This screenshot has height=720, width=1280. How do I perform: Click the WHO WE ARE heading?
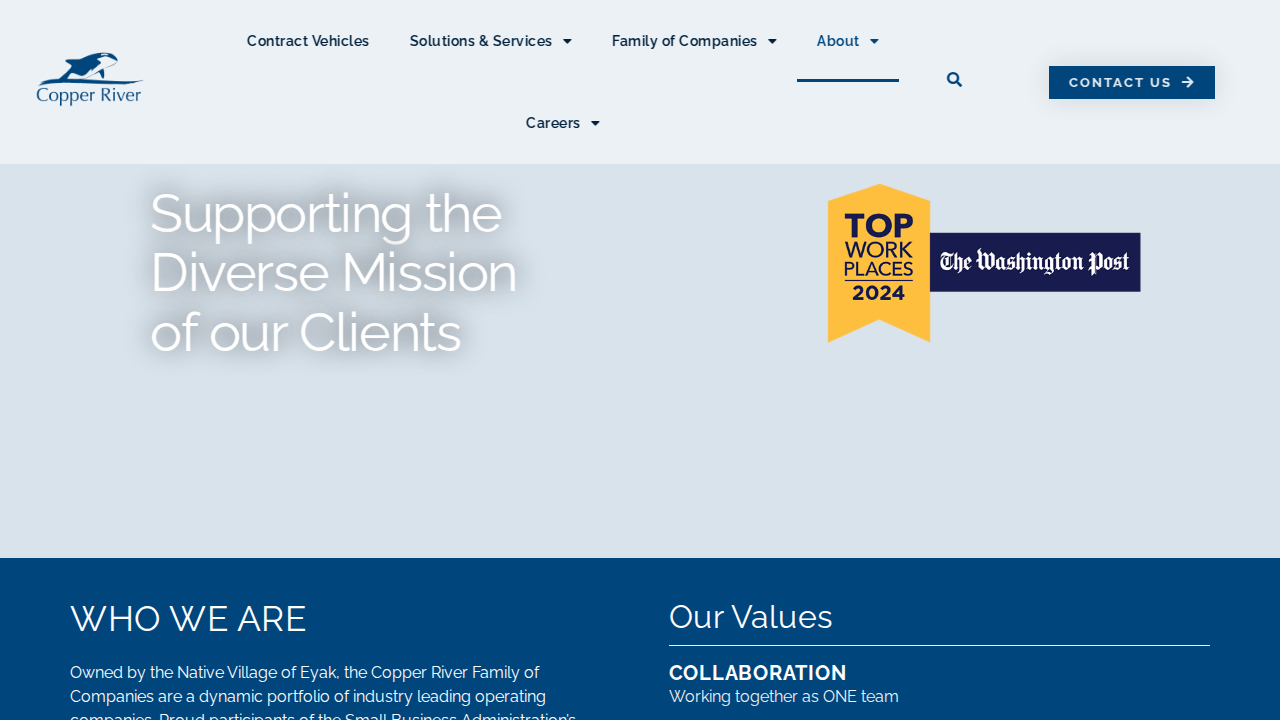[x=188, y=619]
